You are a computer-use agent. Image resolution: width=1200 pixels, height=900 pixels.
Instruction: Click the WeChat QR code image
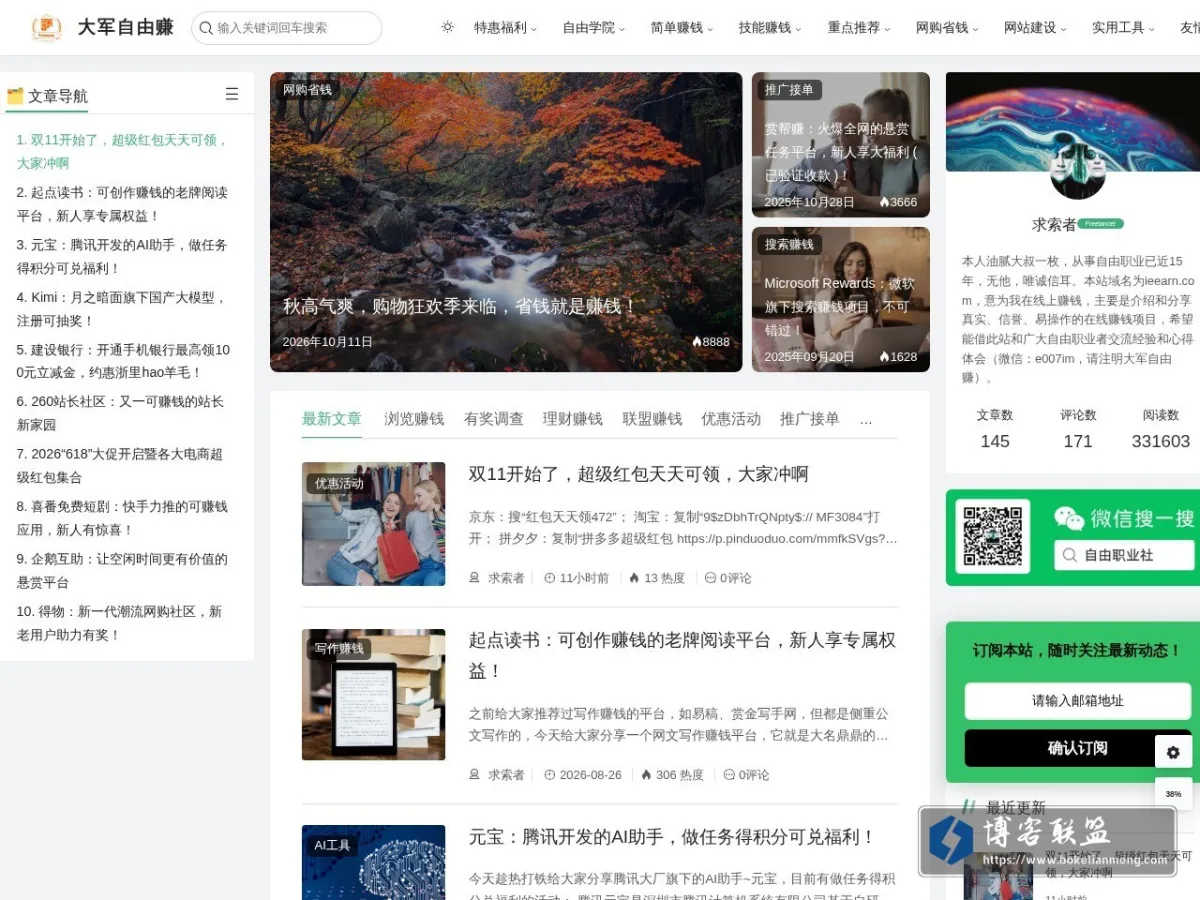coord(993,536)
